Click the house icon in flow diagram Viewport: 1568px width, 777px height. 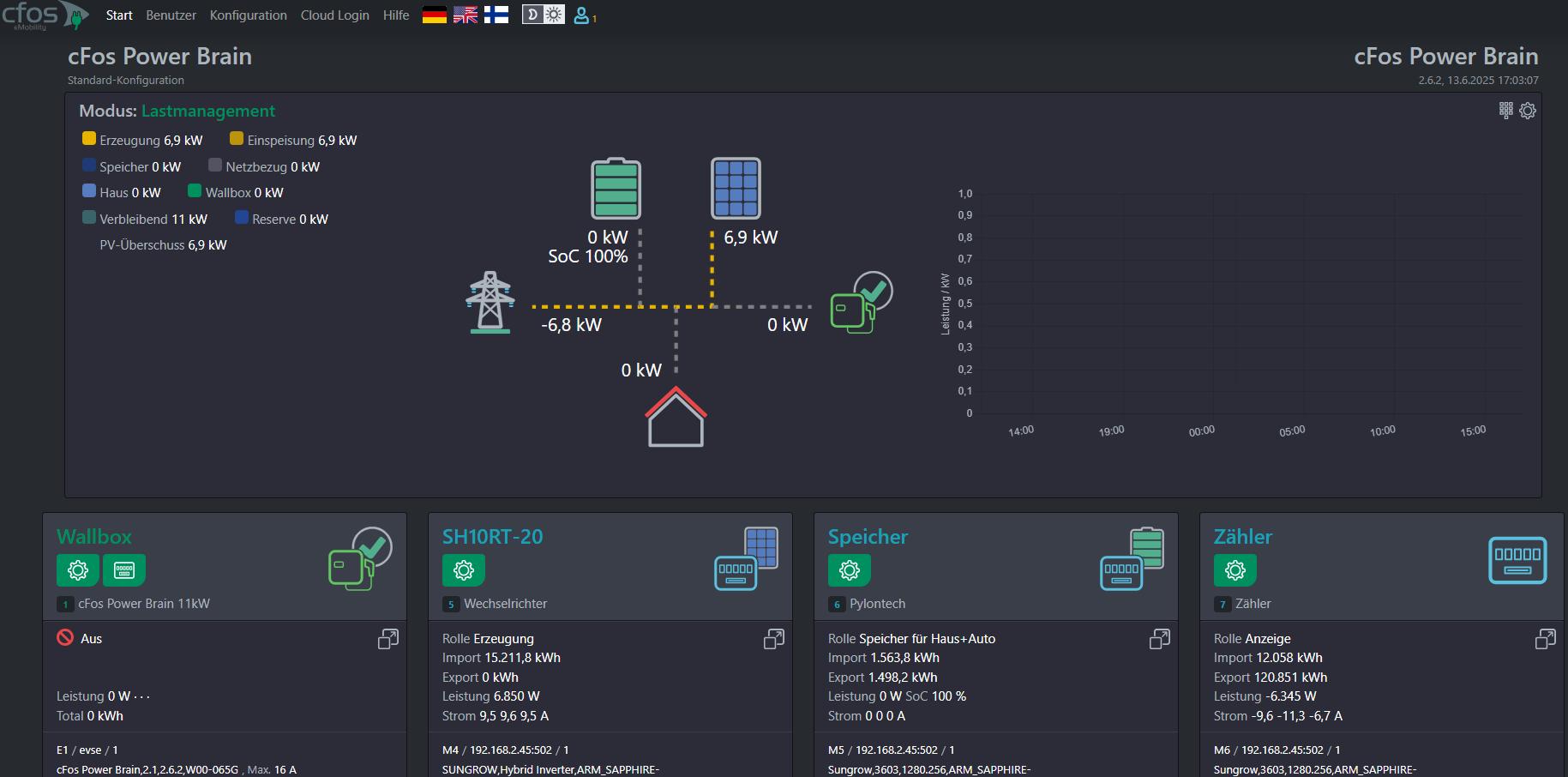tap(676, 417)
